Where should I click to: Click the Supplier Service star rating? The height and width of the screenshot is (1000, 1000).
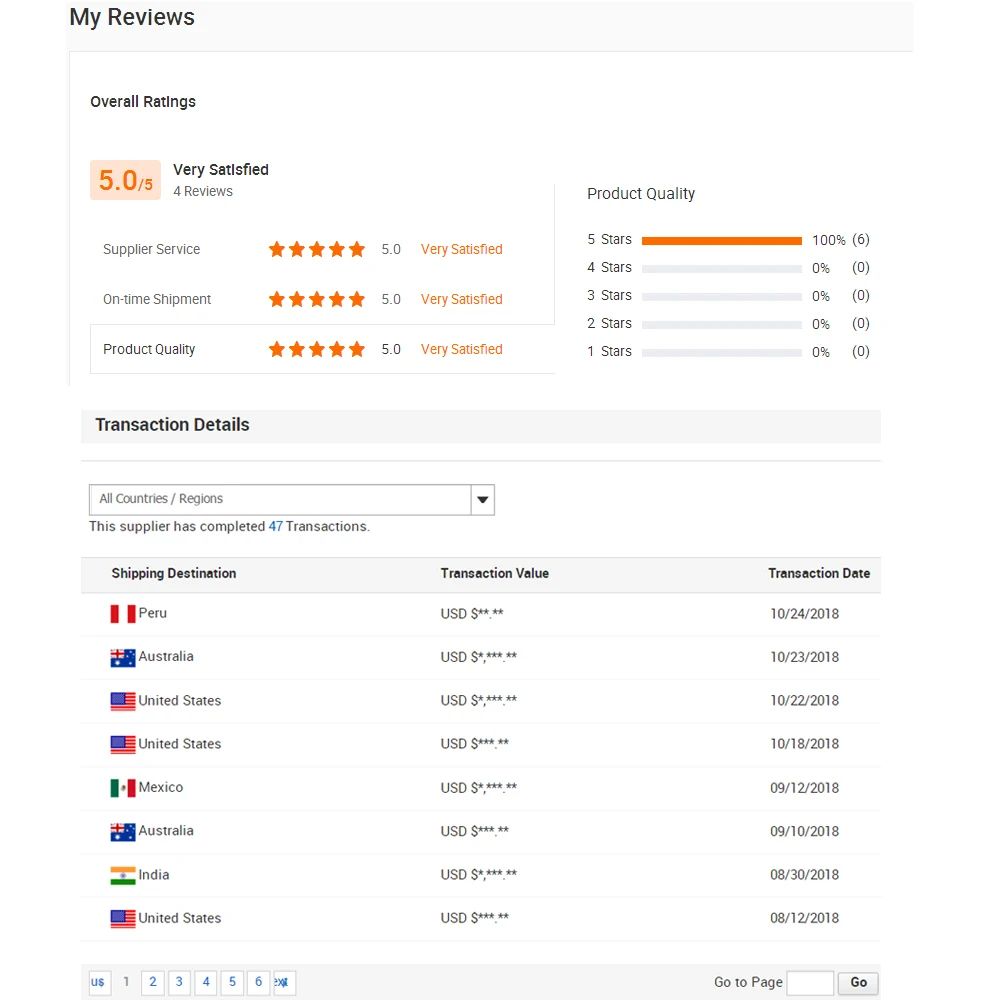[x=316, y=250]
